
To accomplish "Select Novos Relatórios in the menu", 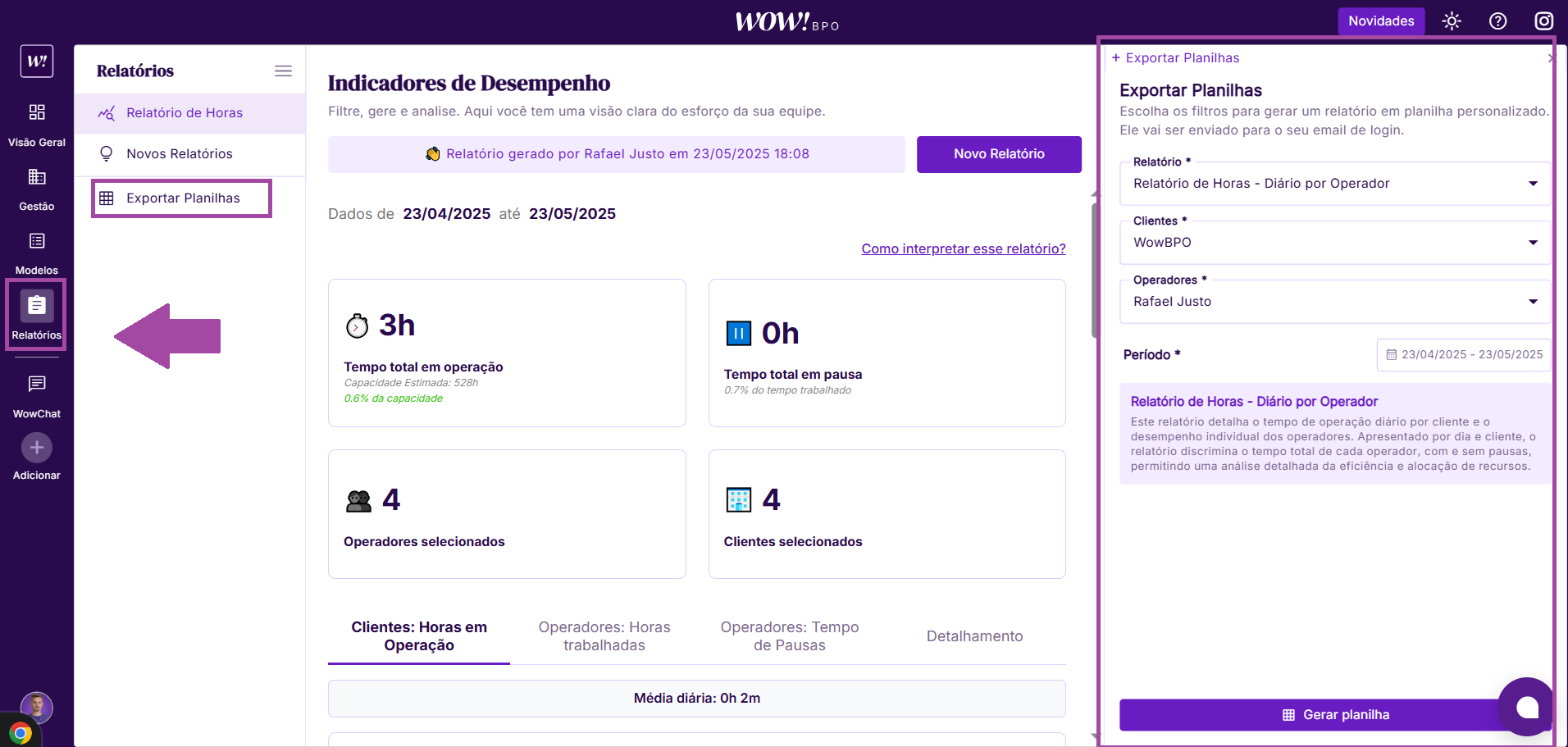I will [180, 154].
